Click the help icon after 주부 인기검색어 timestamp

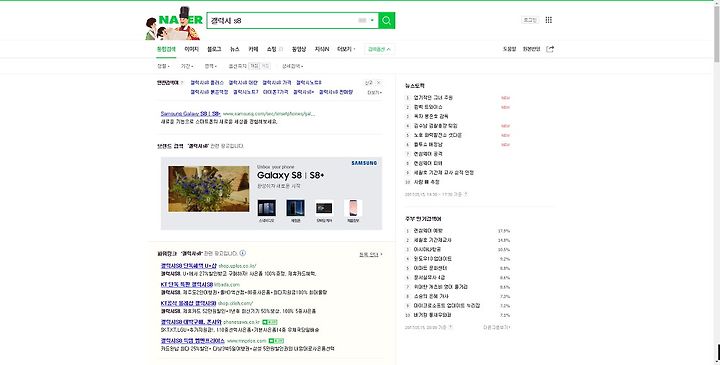click(x=450, y=327)
